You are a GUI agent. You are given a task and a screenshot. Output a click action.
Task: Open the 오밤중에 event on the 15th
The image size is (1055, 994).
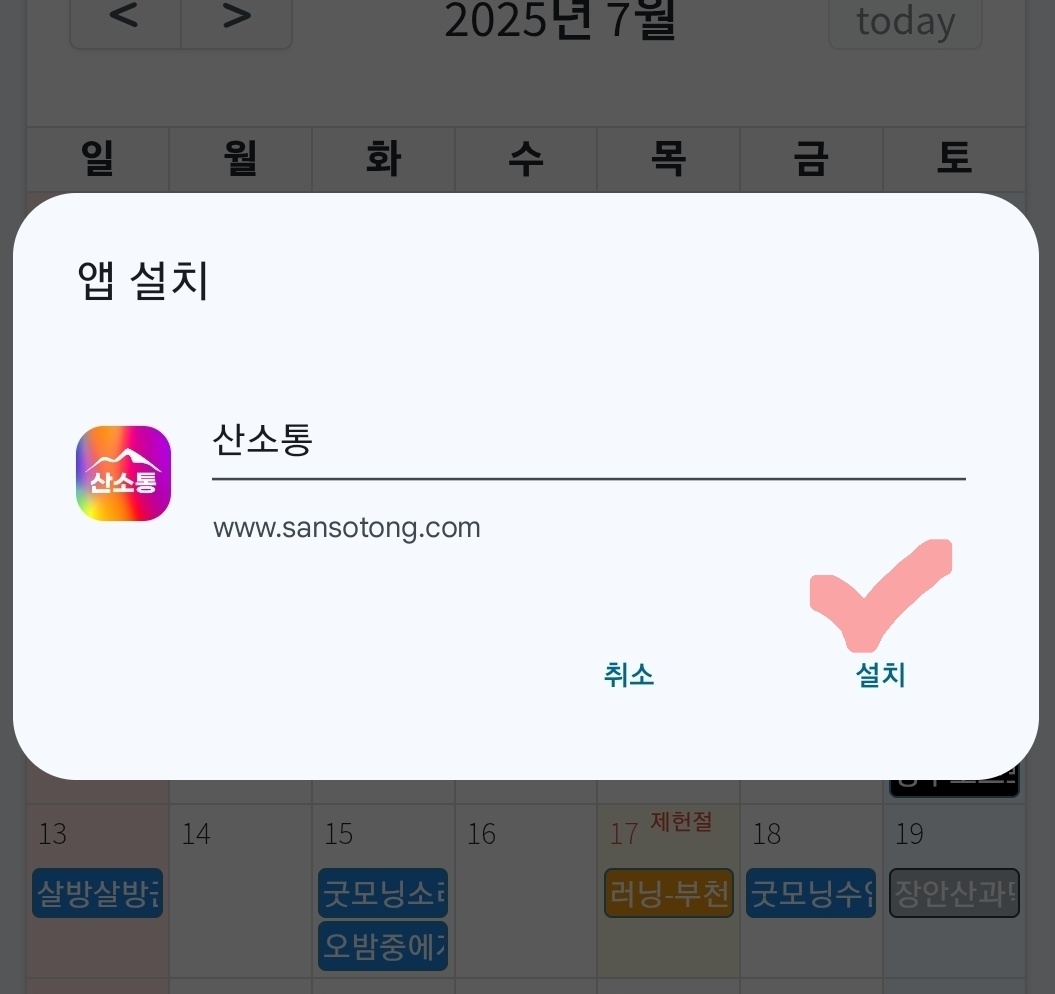pyautogui.click(x=383, y=946)
